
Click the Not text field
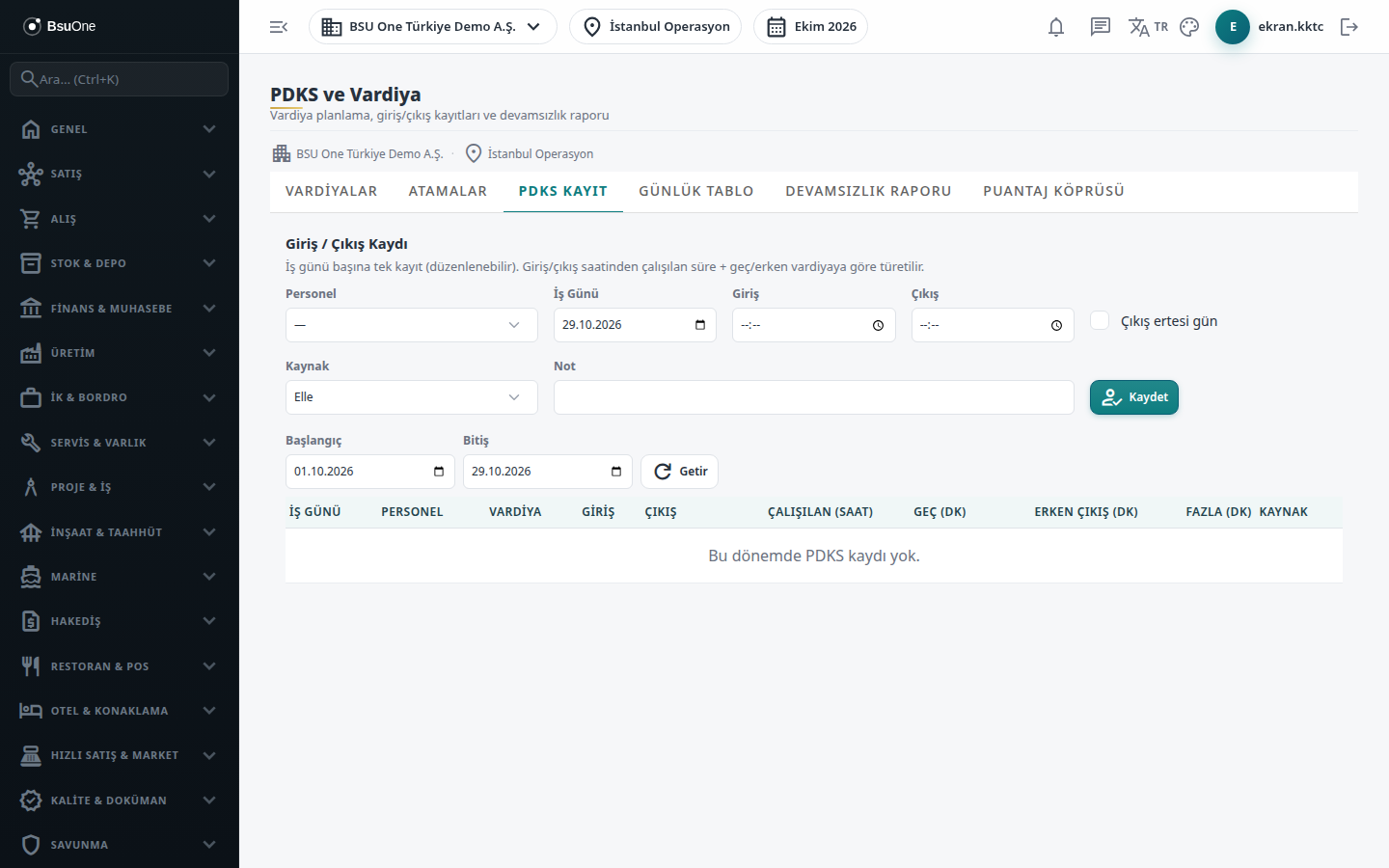pyautogui.click(x=814, y=397)
